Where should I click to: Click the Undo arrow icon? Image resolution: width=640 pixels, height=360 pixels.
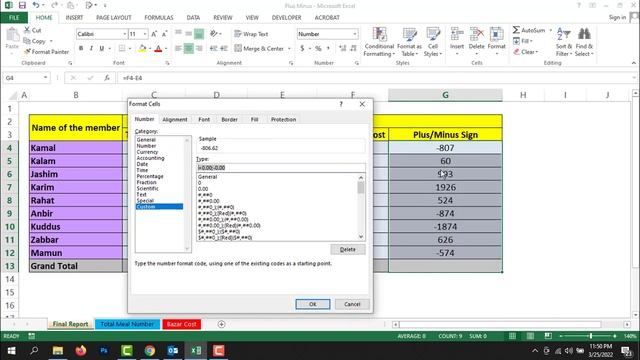click(x=36, y=5)
